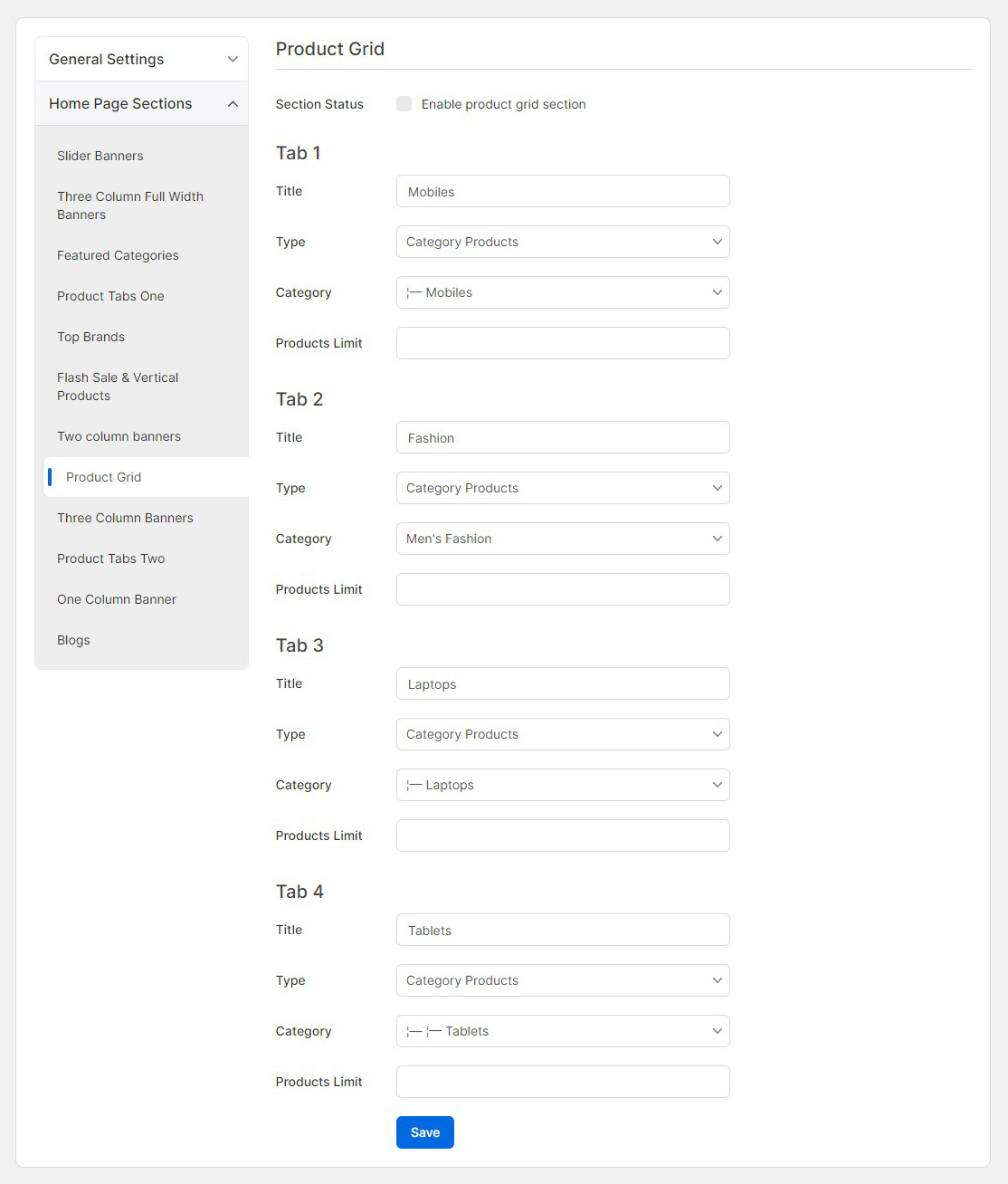The height and width of the screenshot is (1184, 1008).
Task: Select Three Column Banners in sidebar
Action: click(125, 518)
